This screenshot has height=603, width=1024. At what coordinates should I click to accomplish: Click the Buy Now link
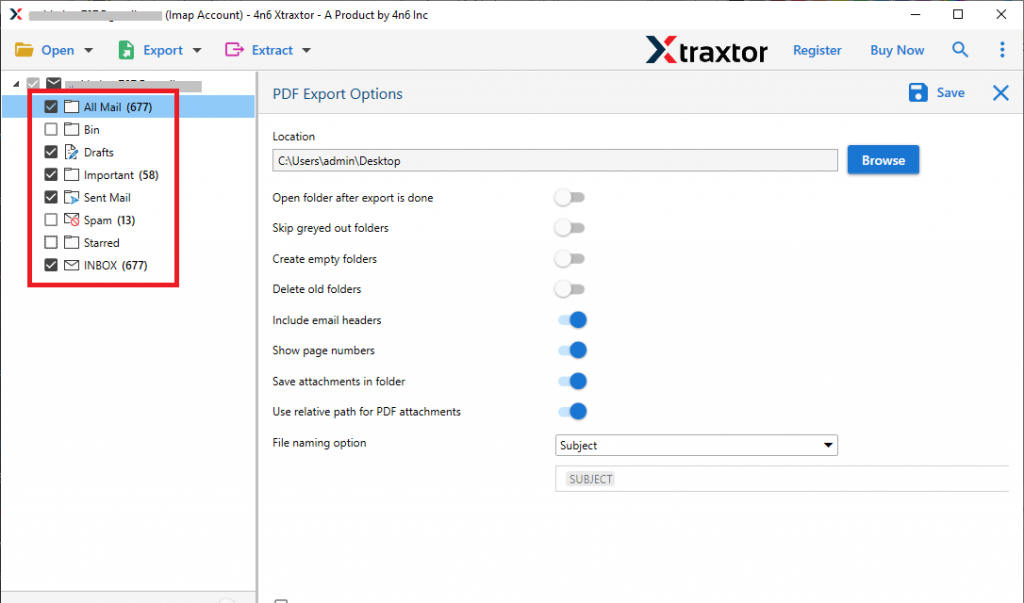tap(897, 50)
